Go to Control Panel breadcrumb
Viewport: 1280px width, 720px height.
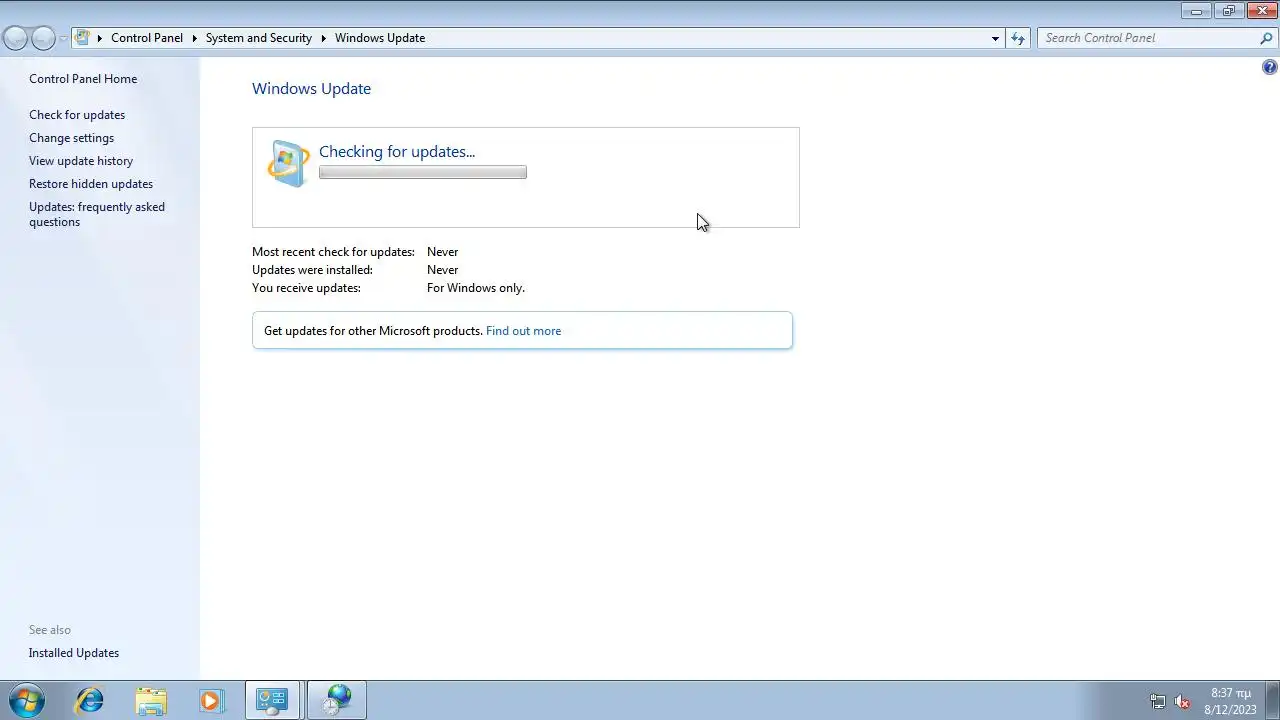[147, 38]
